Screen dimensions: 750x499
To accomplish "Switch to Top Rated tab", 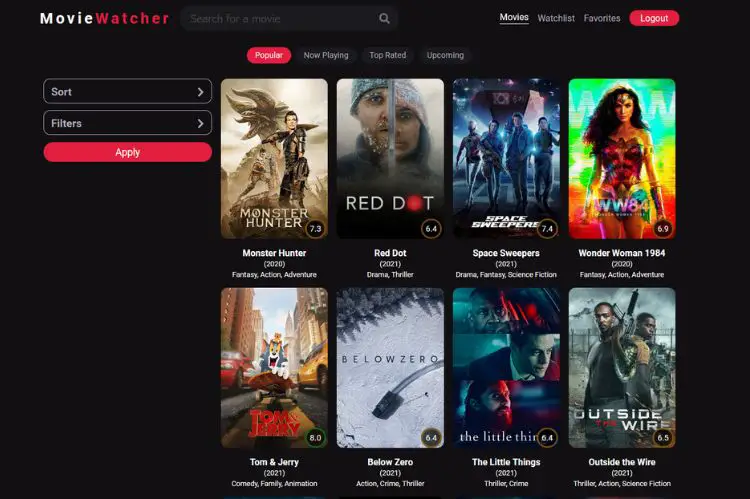I will tap(387, 55).
